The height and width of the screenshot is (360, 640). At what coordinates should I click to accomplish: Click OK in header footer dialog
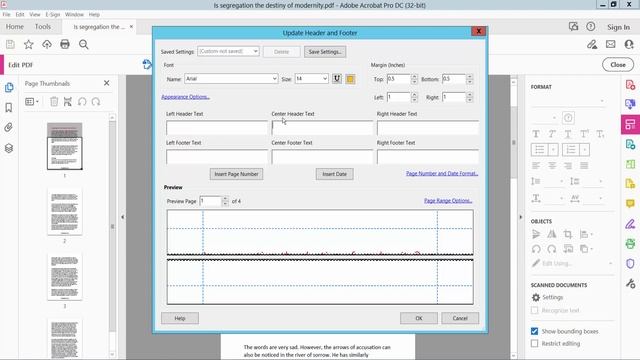pos(419,318)
